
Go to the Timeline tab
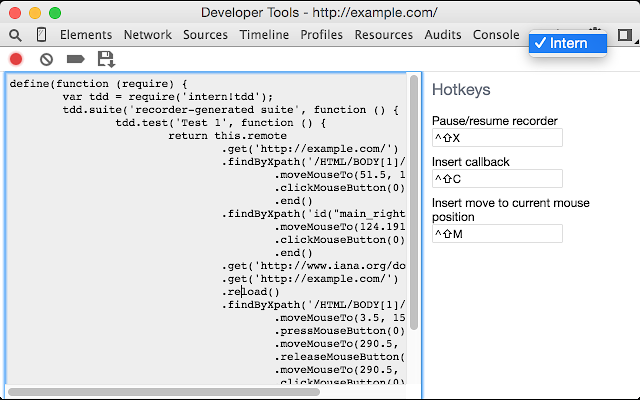pyautogui.click(x=264, y=35)
